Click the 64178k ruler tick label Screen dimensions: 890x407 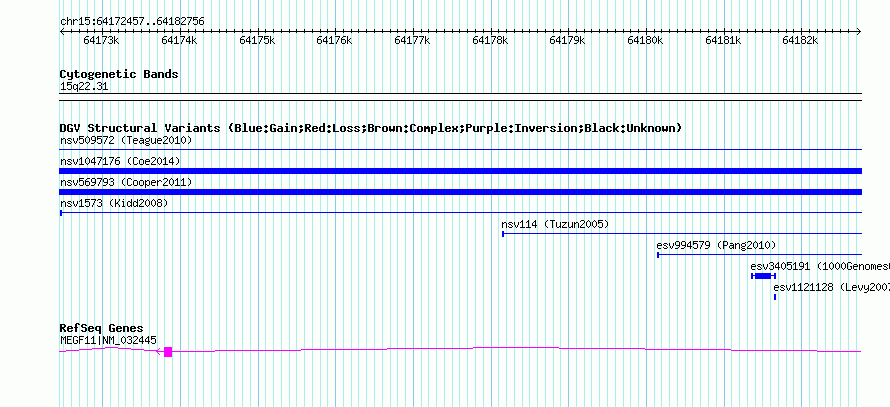pyautogui.click(x=490, y=40)
